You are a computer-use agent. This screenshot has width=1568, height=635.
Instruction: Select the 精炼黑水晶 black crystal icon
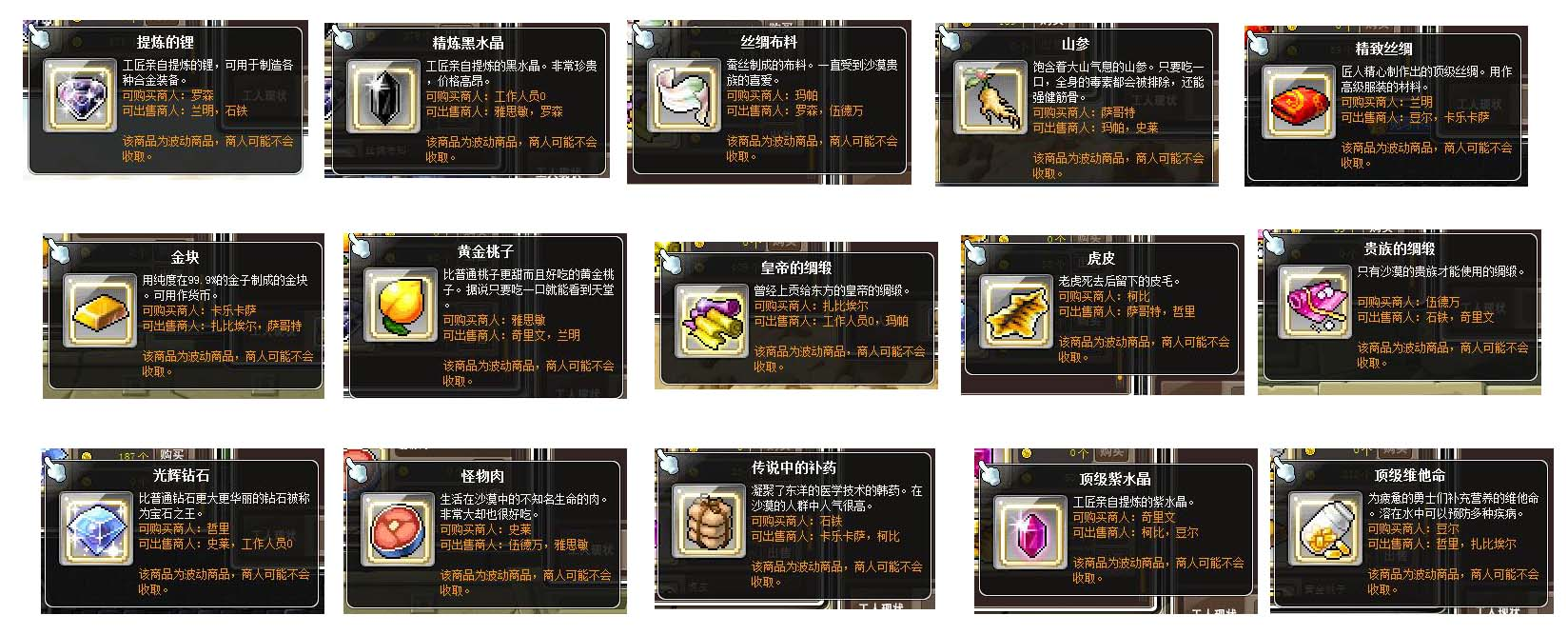382,95
